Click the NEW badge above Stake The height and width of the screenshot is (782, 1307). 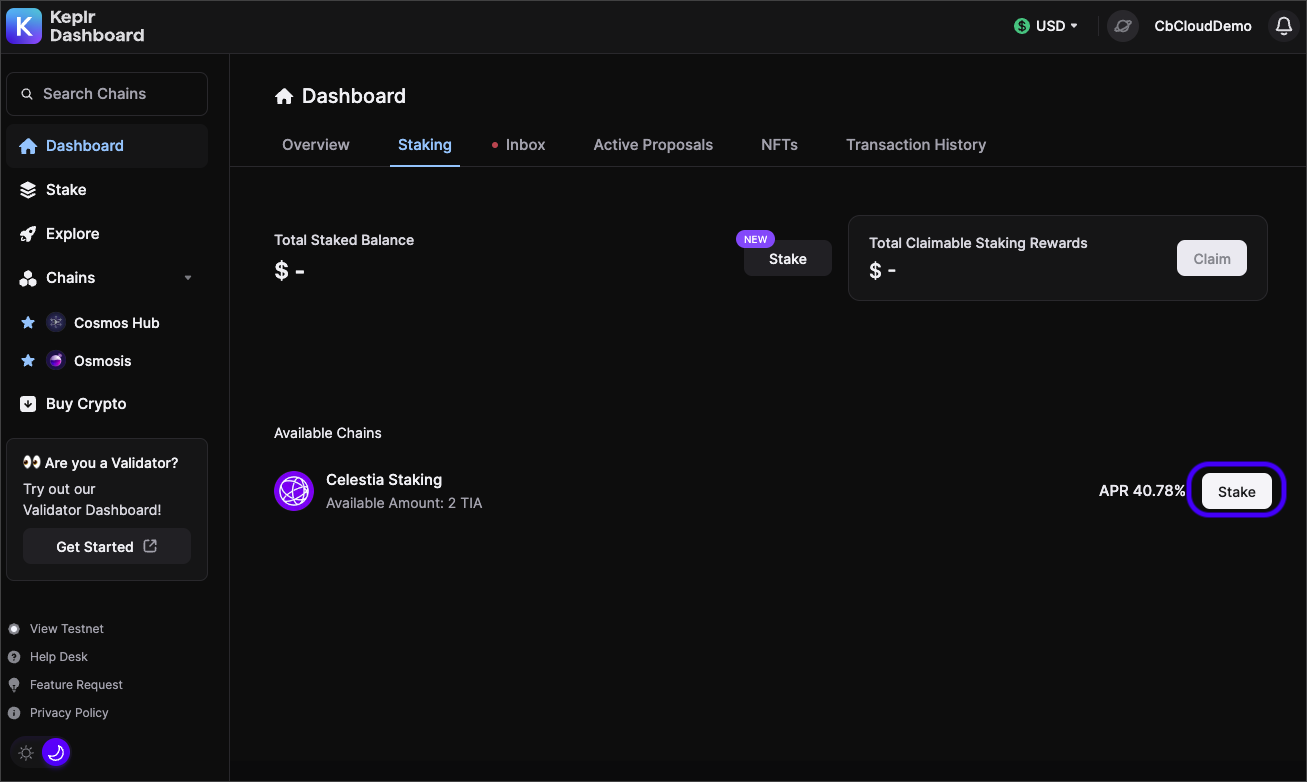756,239
